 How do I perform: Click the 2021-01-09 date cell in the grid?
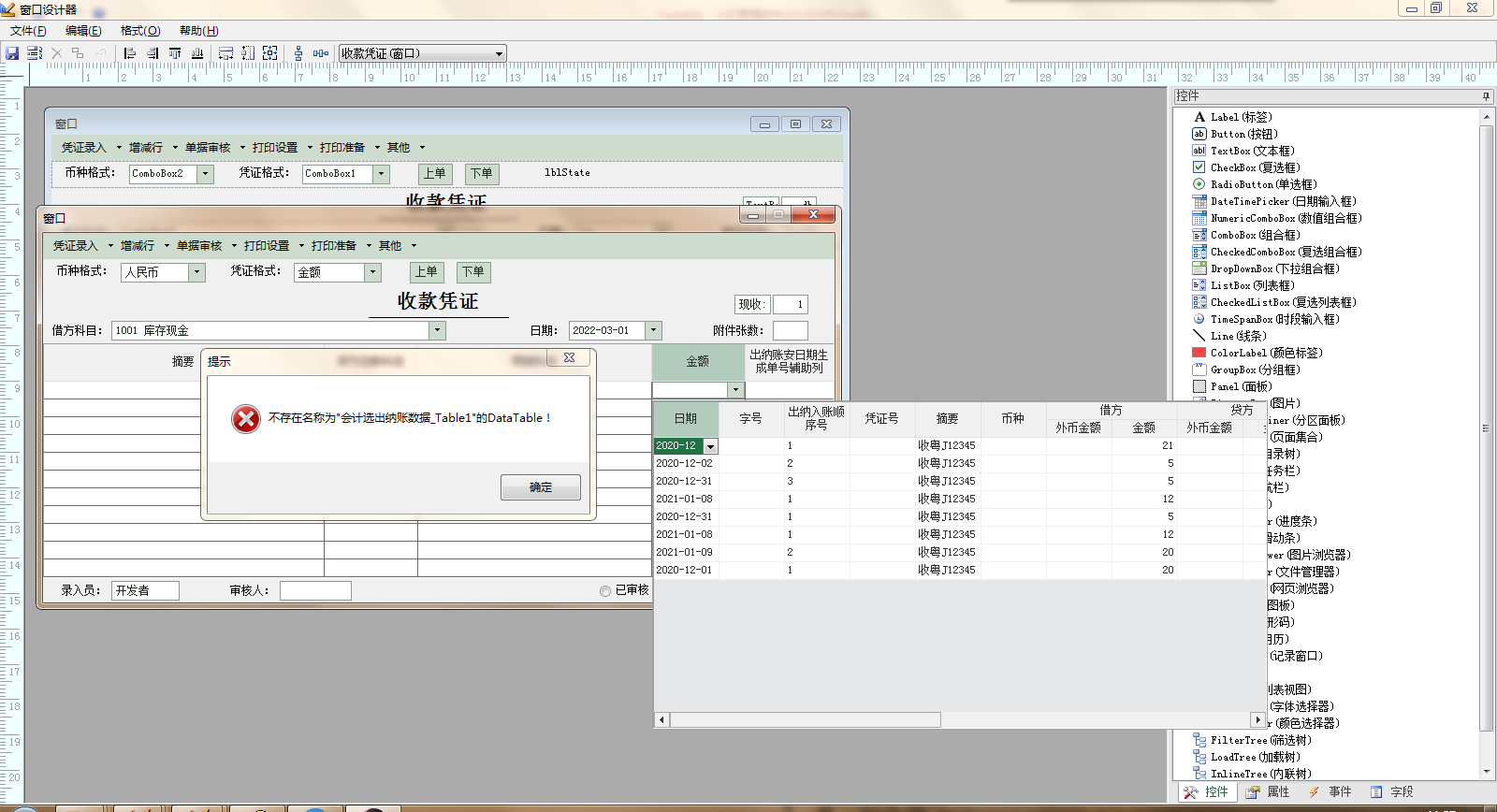[x=686, y=553]
